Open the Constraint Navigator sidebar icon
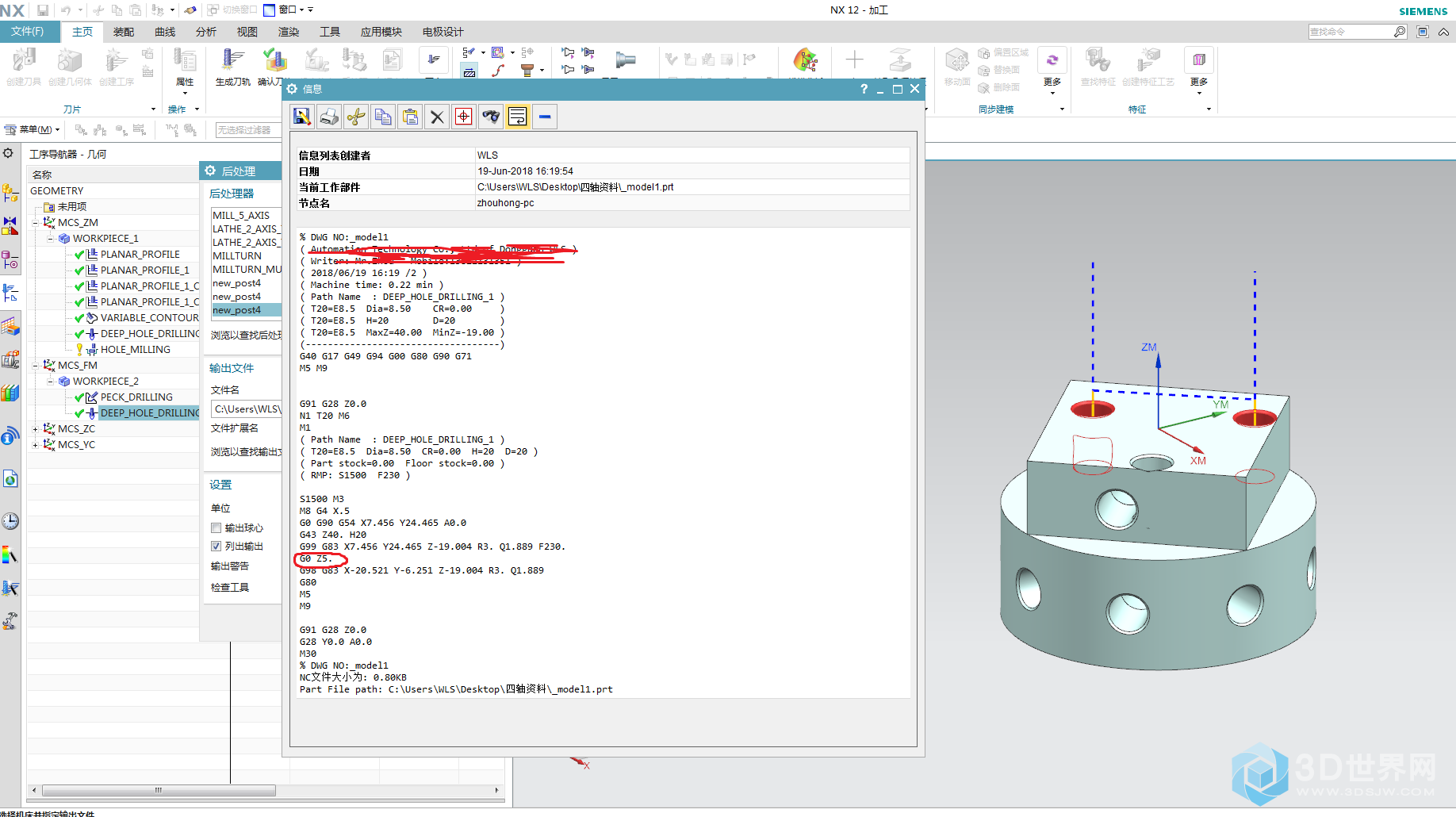The width and height of the screenshot is (1456, 817). 10,227
